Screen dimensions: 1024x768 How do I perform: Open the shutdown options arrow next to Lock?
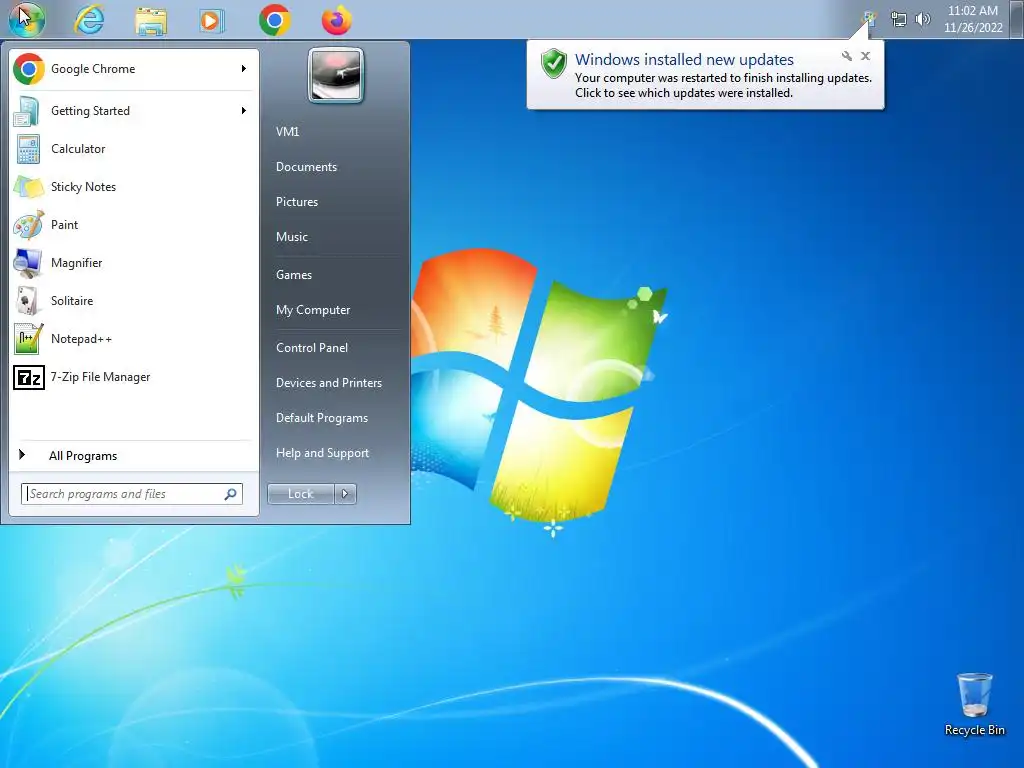345,494
